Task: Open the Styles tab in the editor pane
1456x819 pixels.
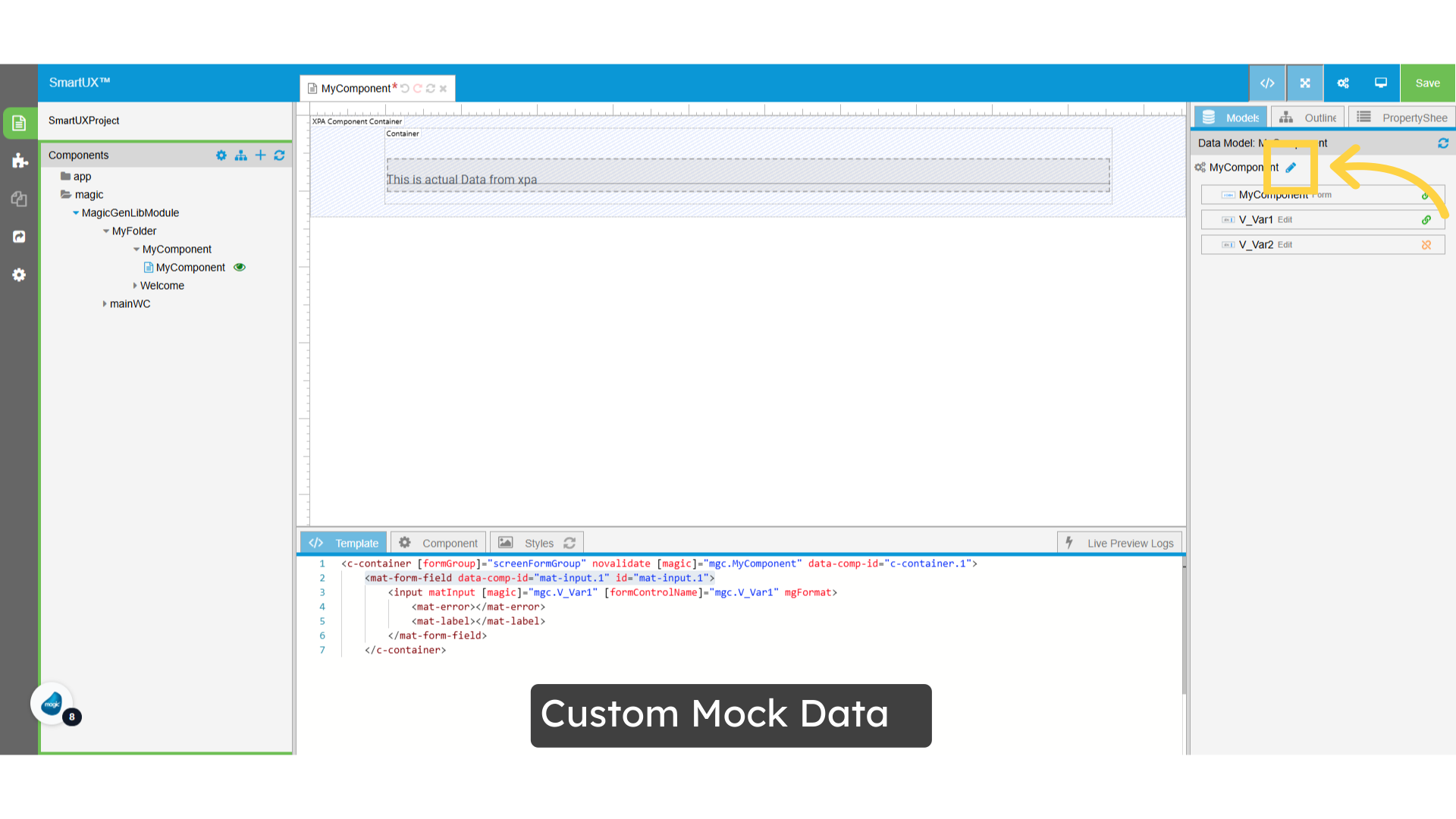Action: tap(538, 542)
